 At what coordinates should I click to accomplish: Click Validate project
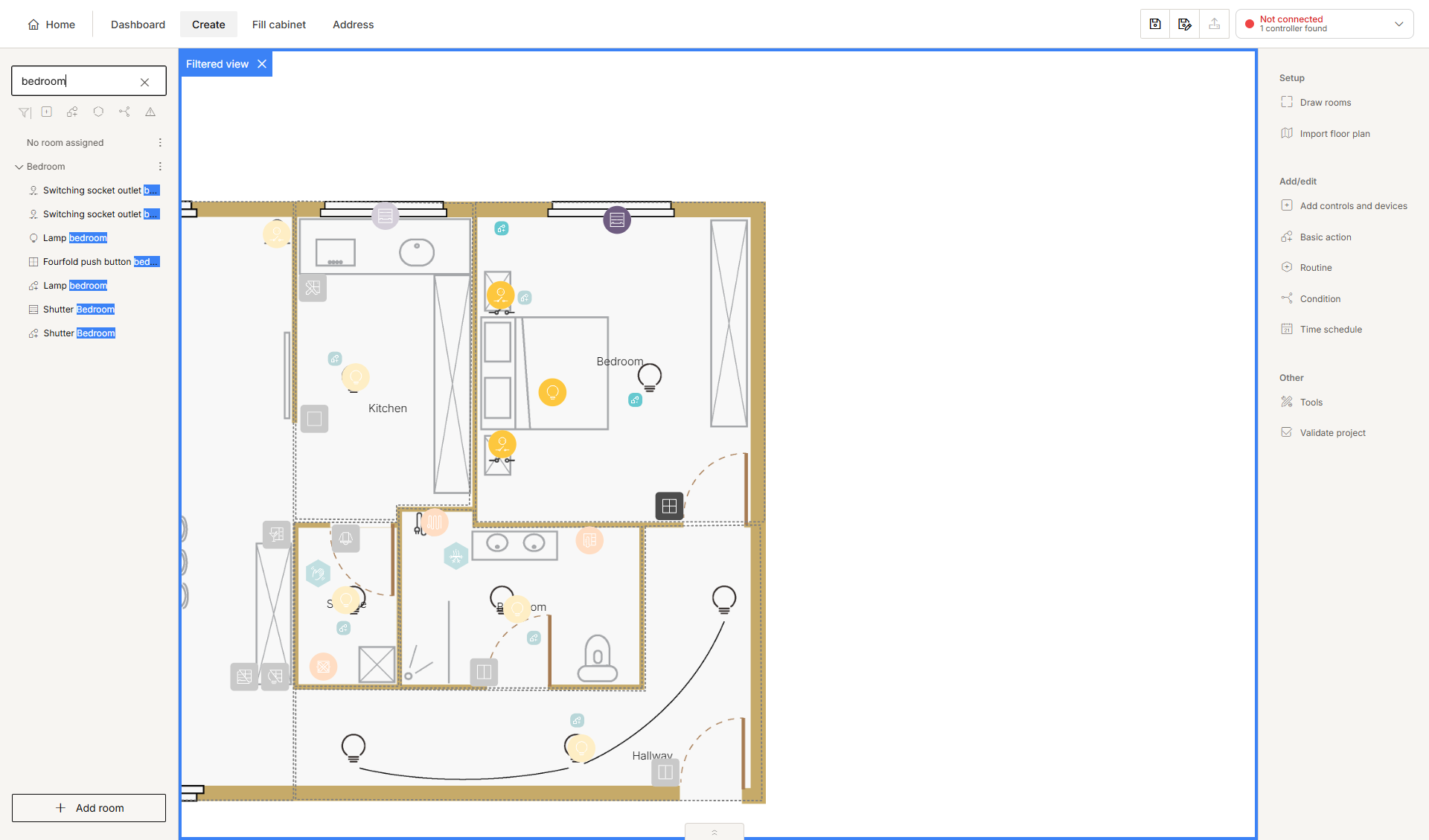(1323, 433)
